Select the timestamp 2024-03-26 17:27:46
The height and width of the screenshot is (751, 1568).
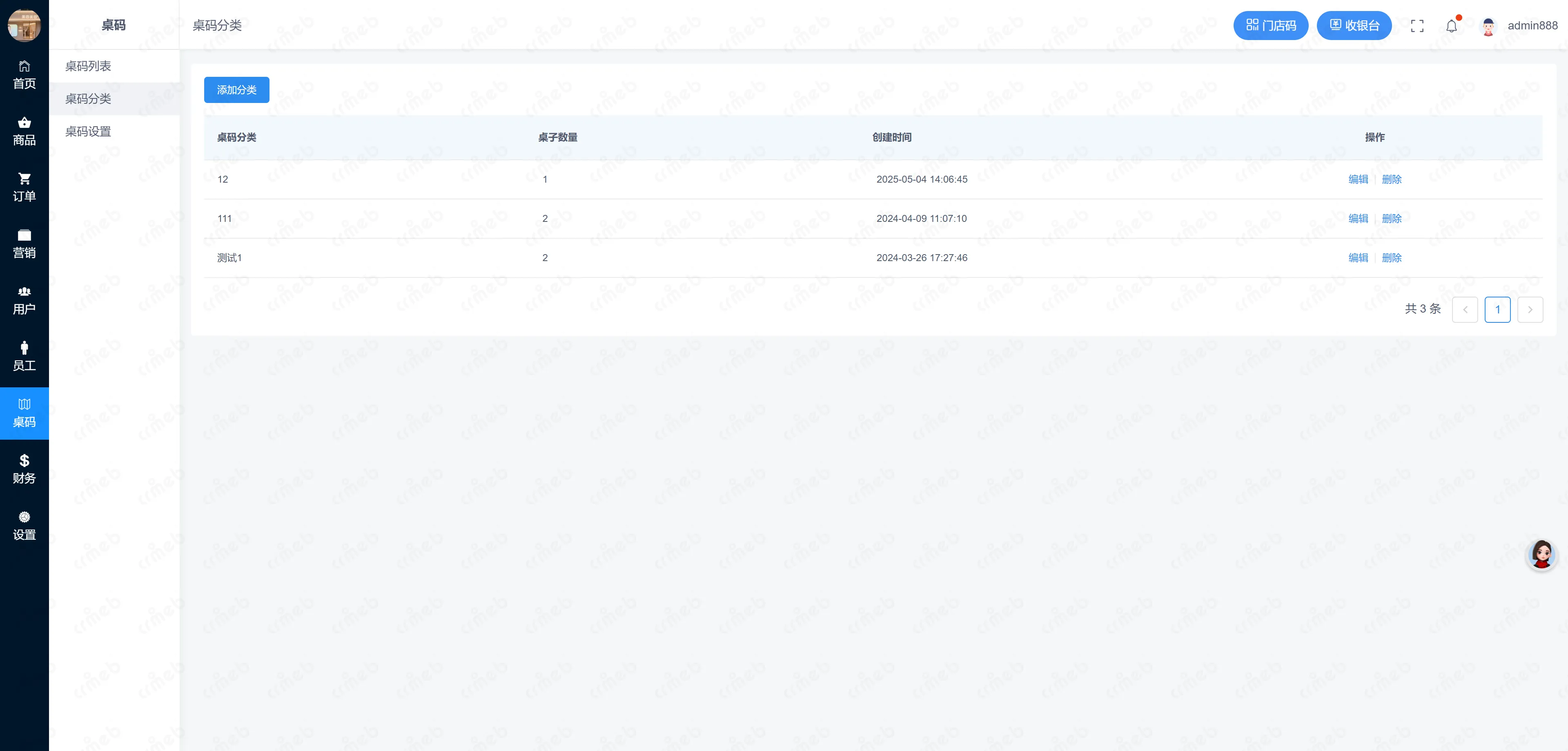pyautogui.click(x=922, y=258)
